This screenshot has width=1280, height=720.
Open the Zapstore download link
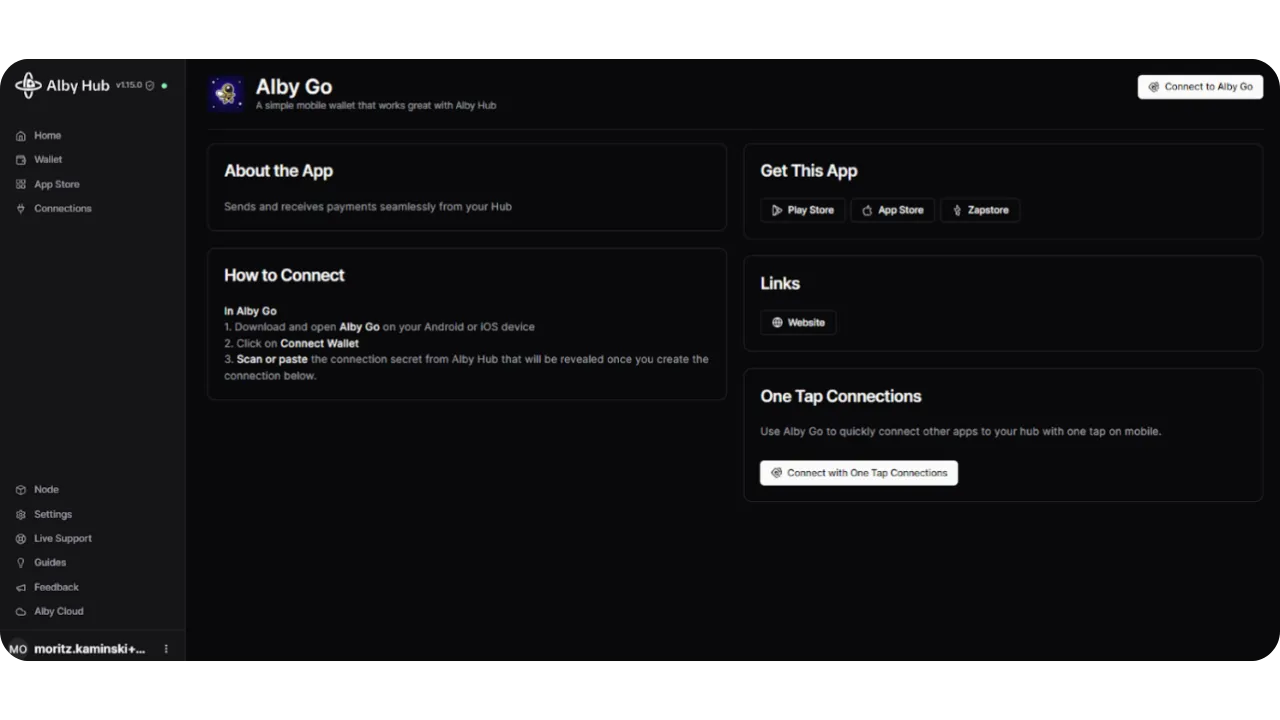coord(979,210)
